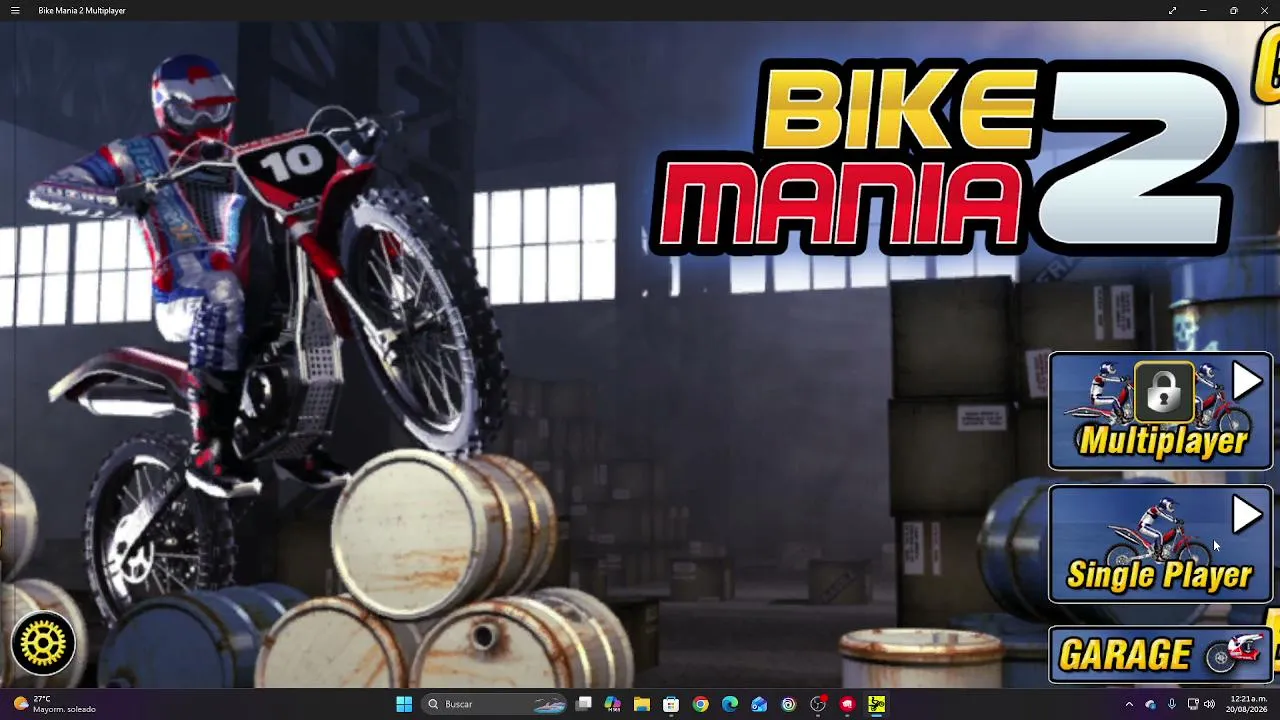
Task: Open the network display tray icon
Action: pos(1192,704)
